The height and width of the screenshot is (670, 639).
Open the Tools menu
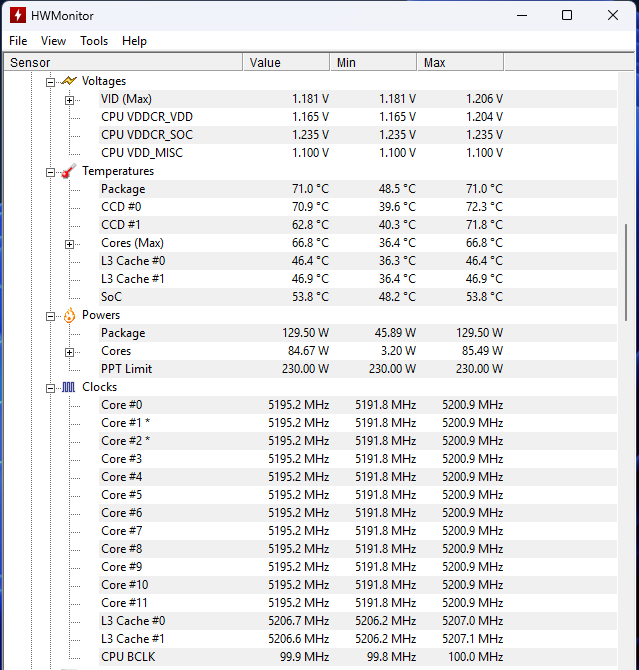click(x=94, y=41)
